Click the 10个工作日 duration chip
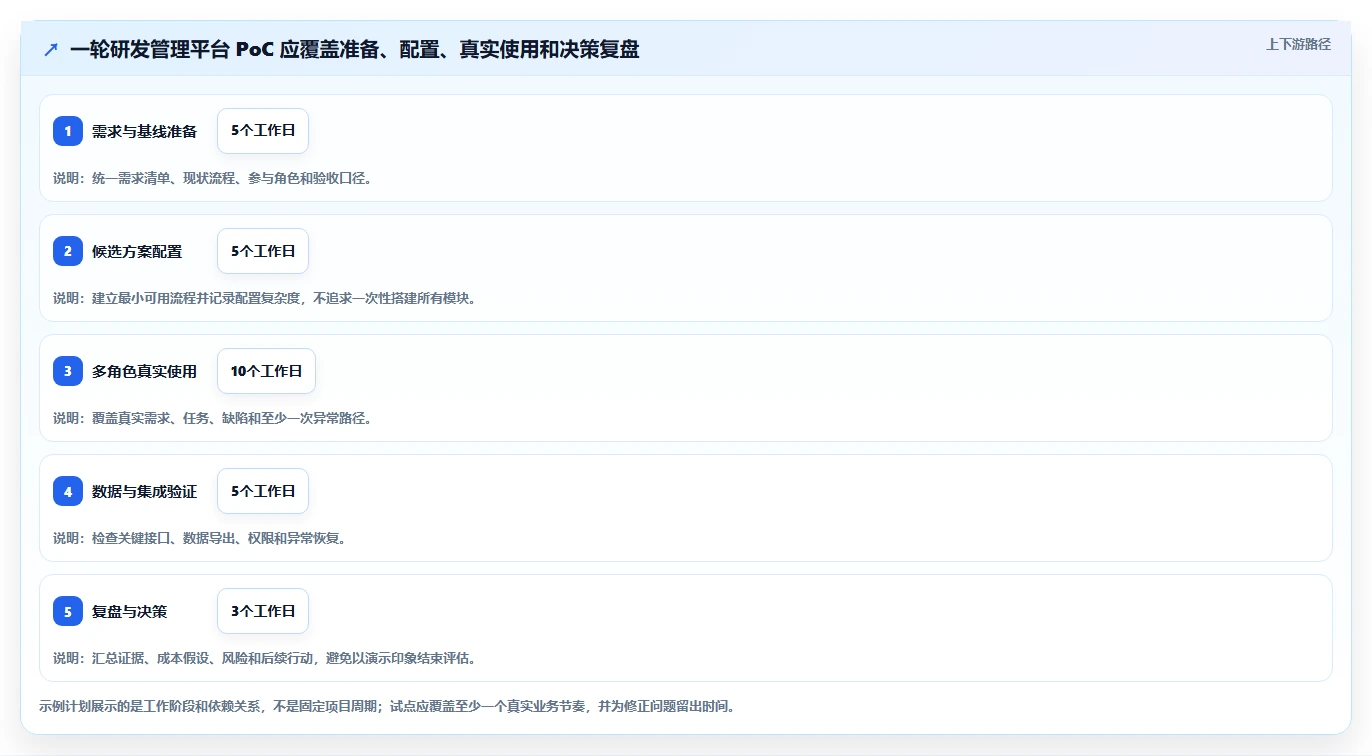 pos(266,371)
